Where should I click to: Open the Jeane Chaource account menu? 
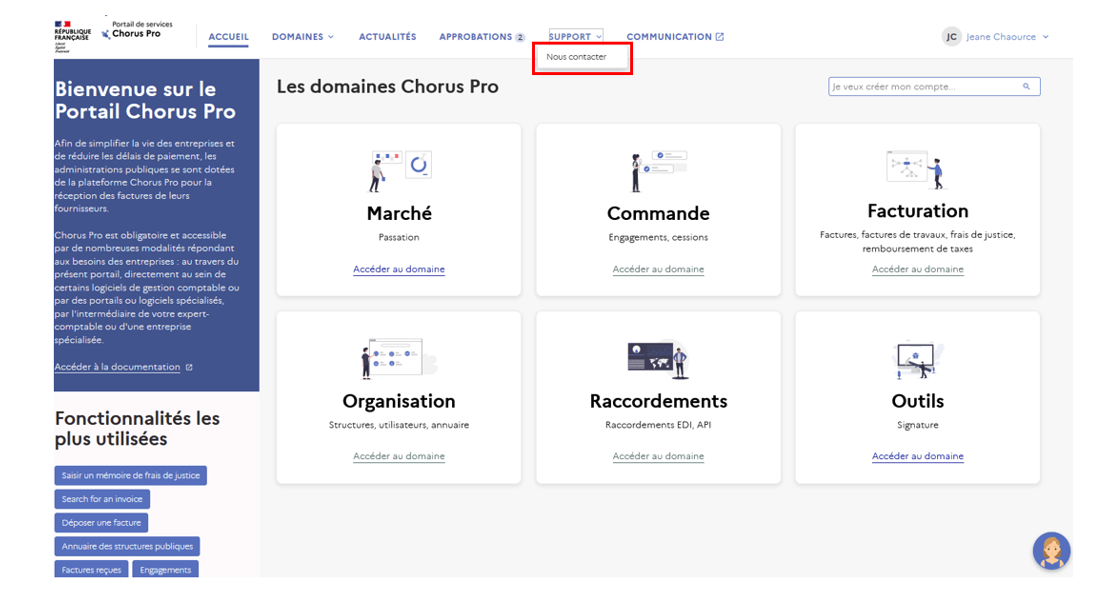(1007, 37)
